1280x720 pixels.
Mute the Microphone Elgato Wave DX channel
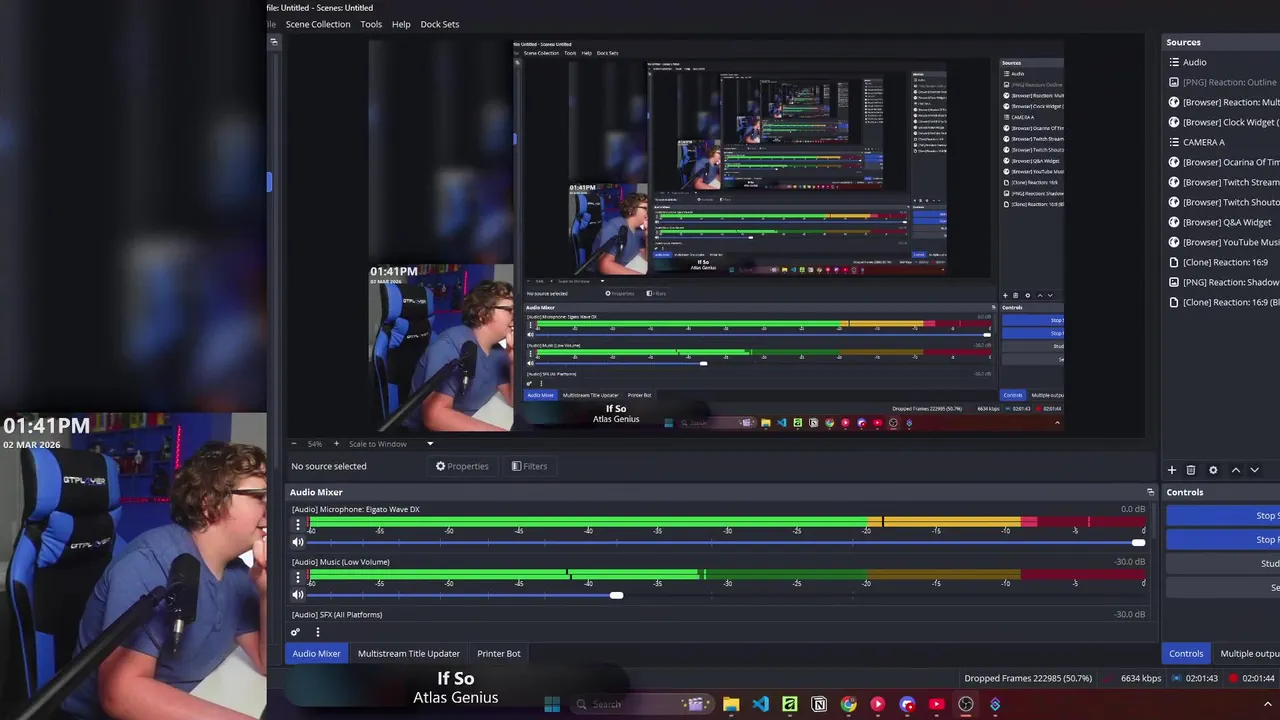[298, 542]
